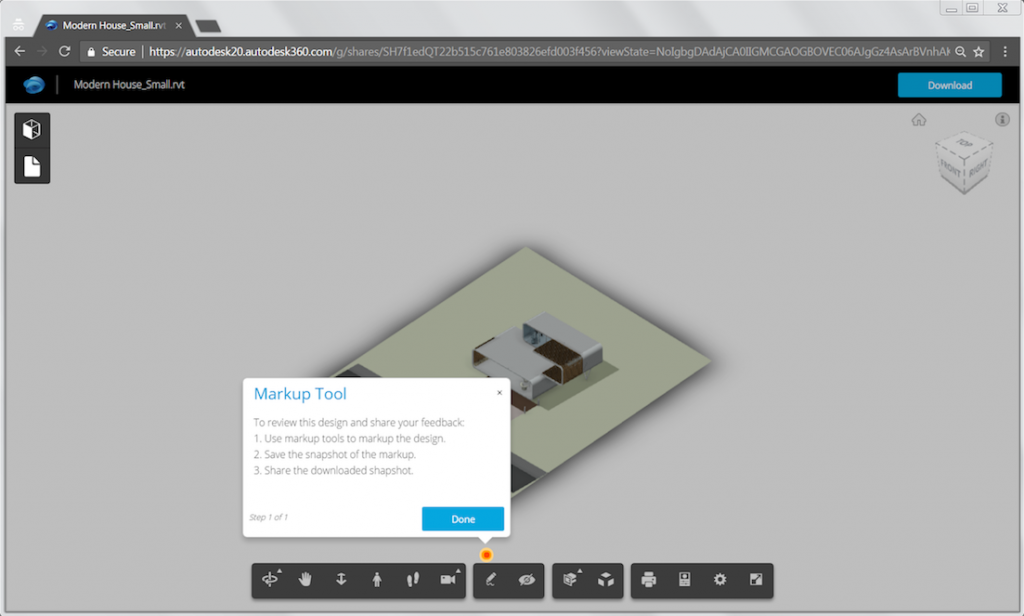Click the ViewCube RIGHT face

[x=978, y=169]
